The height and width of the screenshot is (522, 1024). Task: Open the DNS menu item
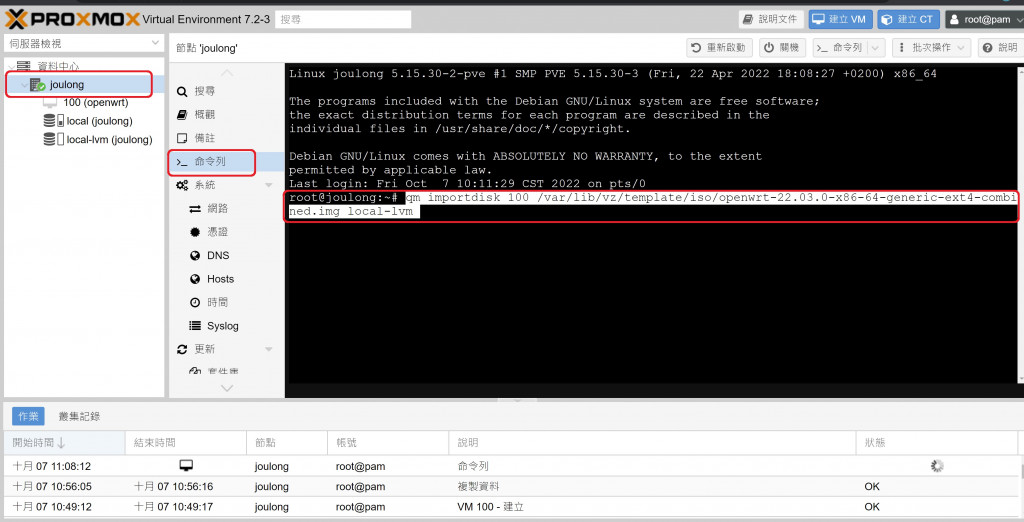coord(218,255)
